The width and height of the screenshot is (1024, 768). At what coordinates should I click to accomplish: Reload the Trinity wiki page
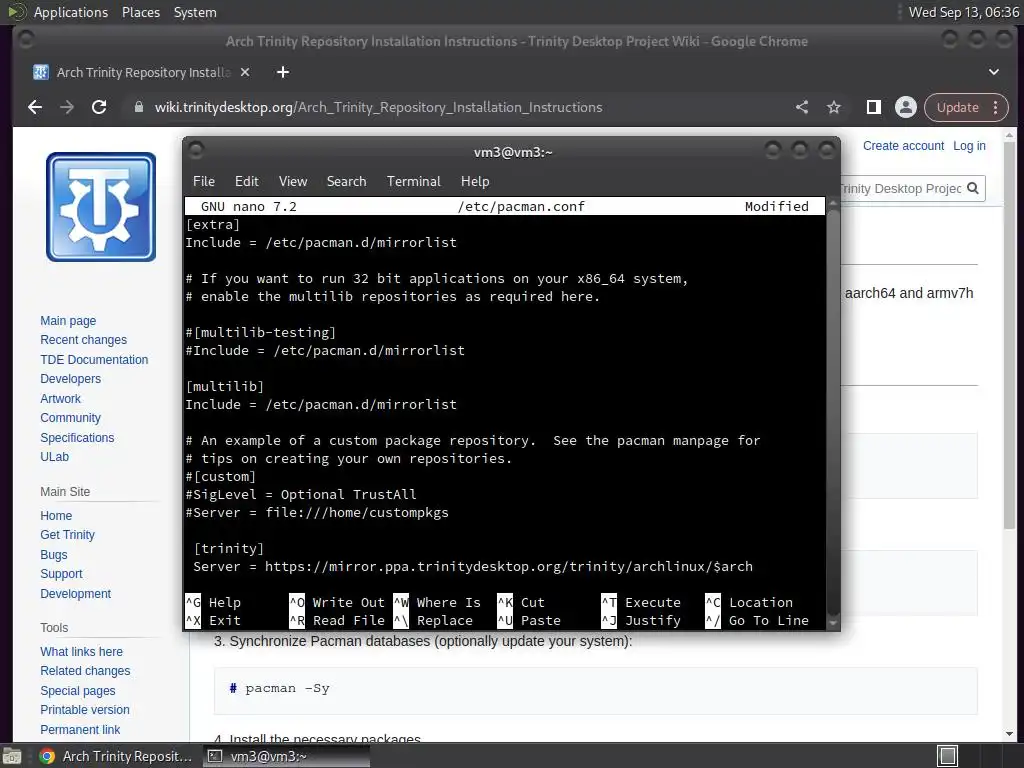coord(99,107)
